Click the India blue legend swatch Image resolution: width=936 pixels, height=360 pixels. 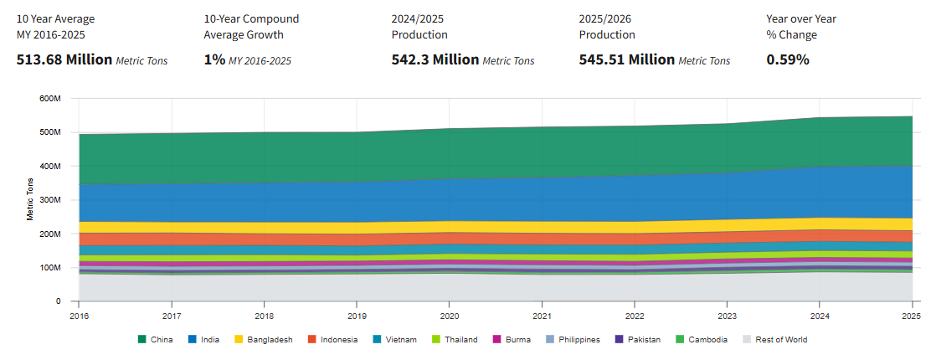pos(192,340)
